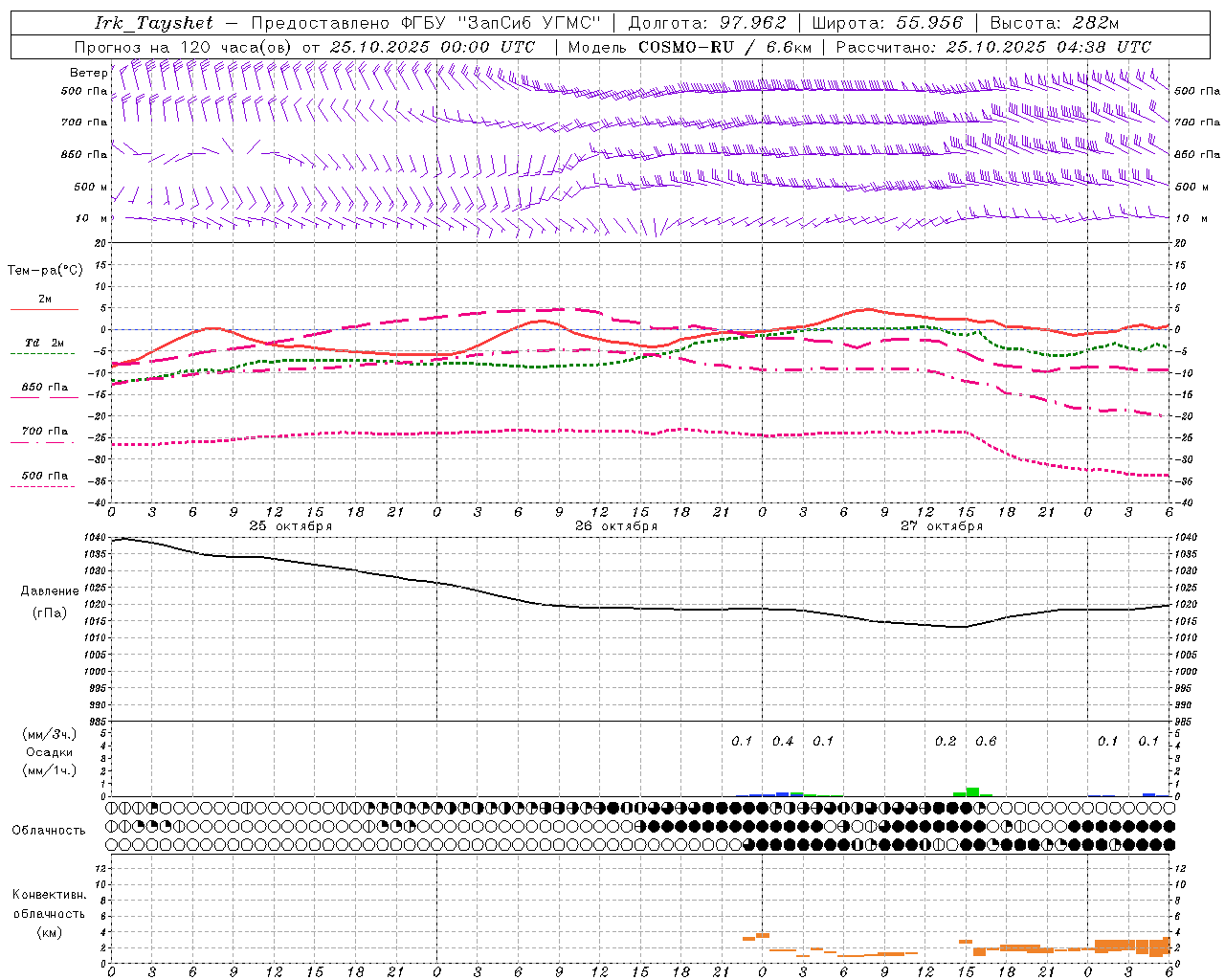
Task: Click the tallest green precipitation bar under 0.6
Action: (972, 791)
